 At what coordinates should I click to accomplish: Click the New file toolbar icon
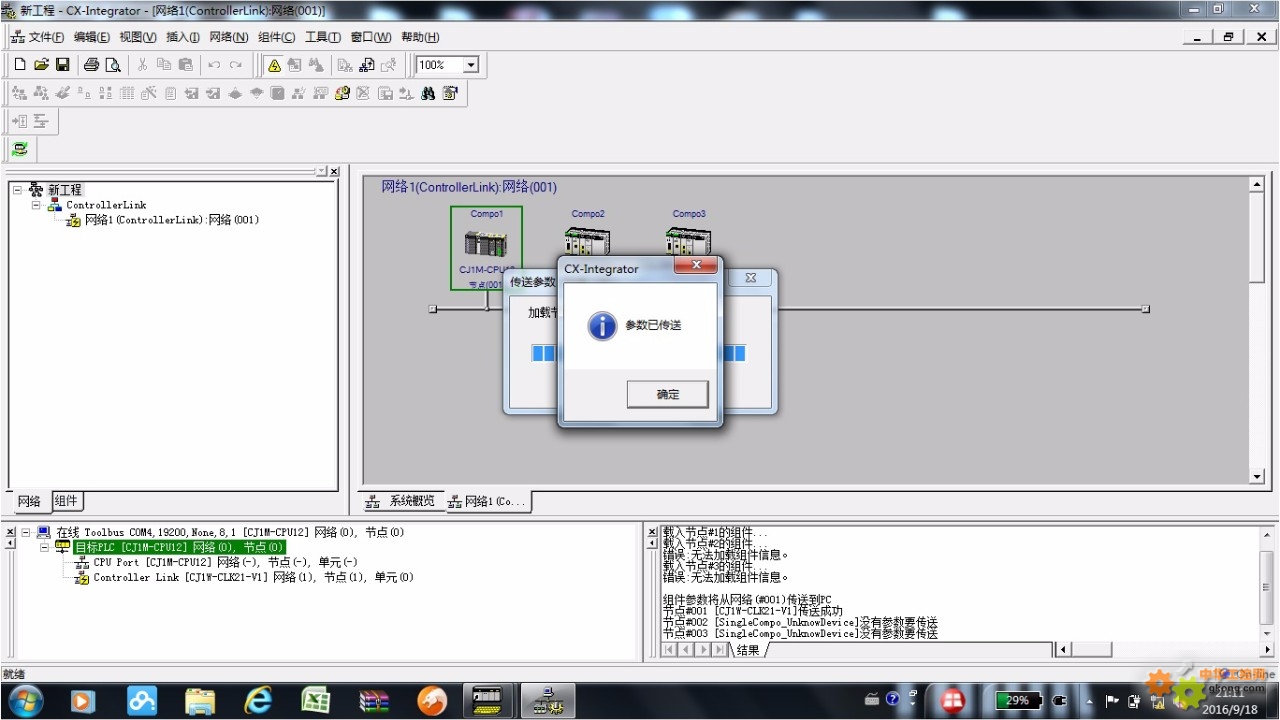click(x=20, y=65)
